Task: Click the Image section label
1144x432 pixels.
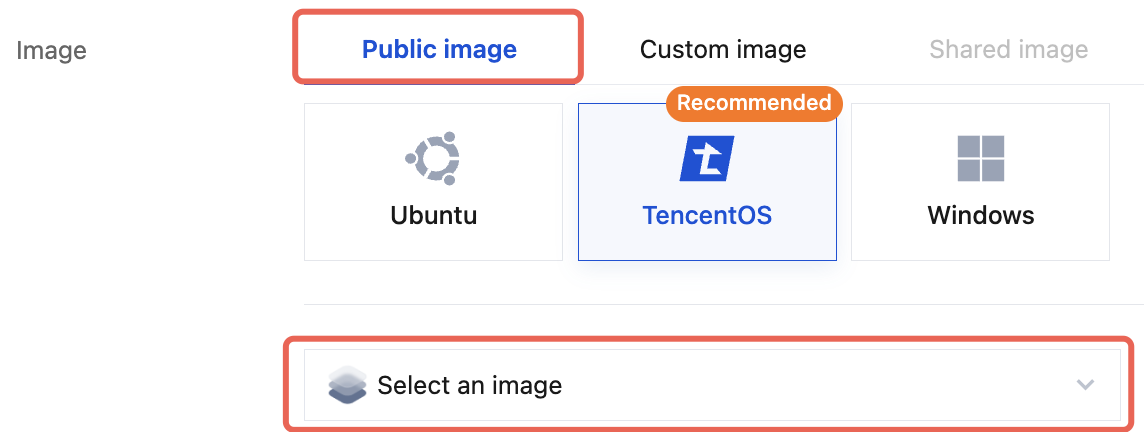Action: pyautogui.click(x=51, y=50)
